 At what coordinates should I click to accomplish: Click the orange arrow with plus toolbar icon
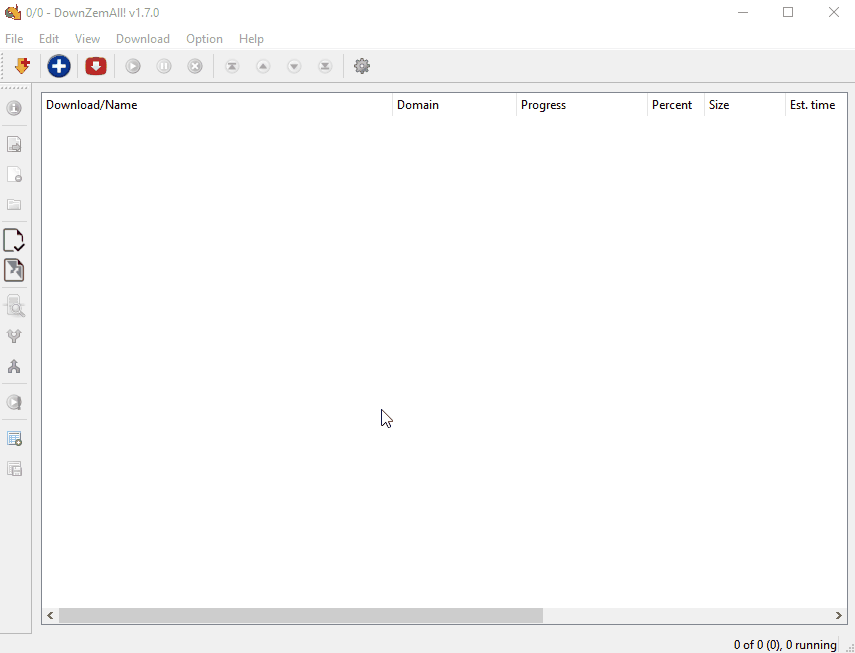22,66
